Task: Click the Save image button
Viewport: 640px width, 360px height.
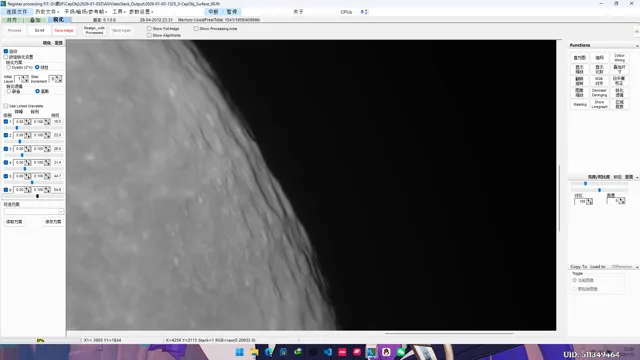Action: tap(64, 30)
